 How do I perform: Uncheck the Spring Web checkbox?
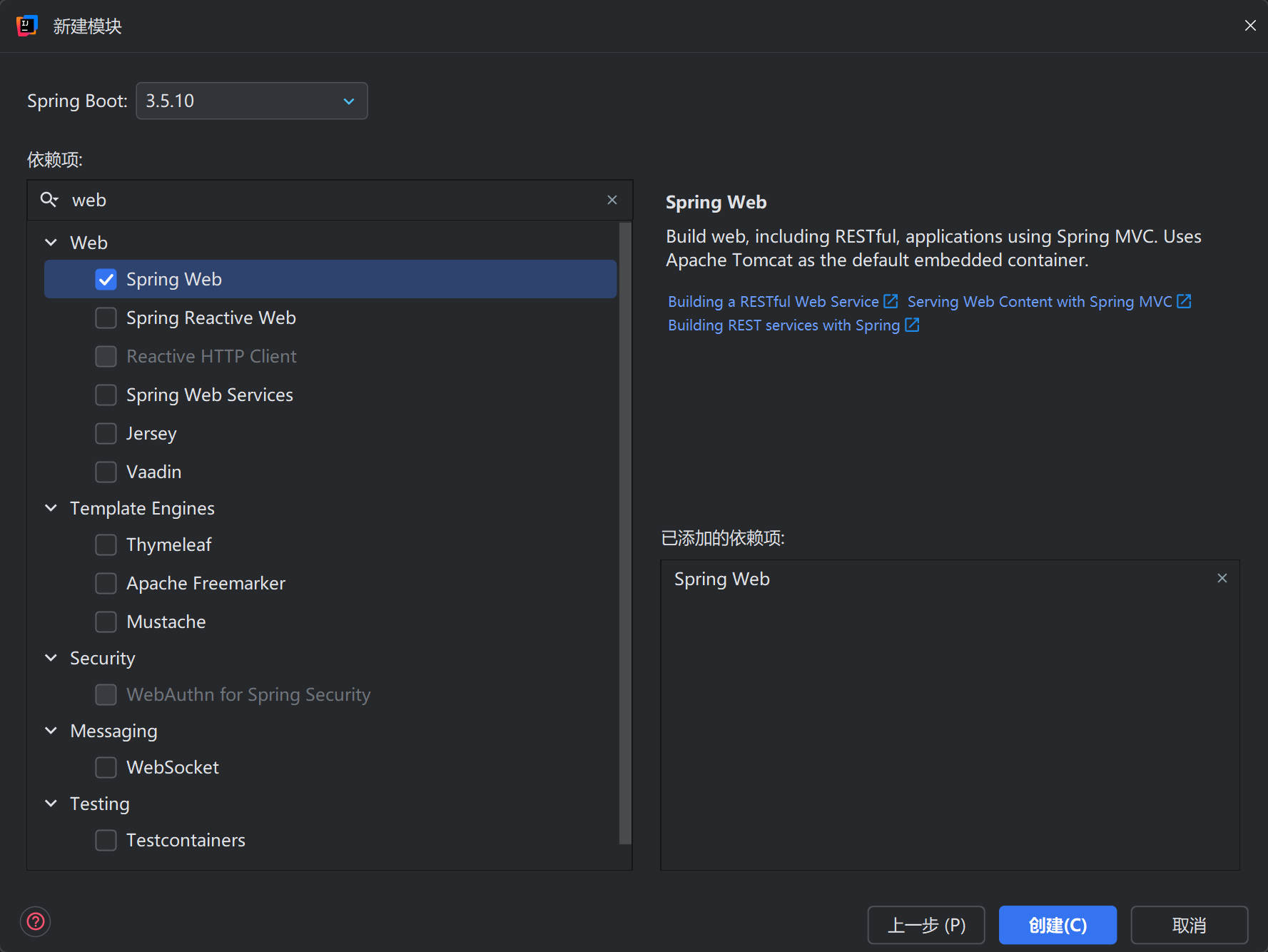click(x=106, y=279)
